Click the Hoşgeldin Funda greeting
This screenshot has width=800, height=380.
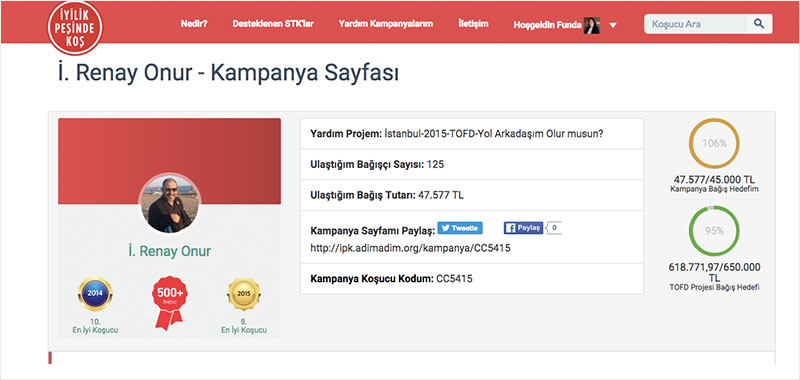click(x=547, y=25)
